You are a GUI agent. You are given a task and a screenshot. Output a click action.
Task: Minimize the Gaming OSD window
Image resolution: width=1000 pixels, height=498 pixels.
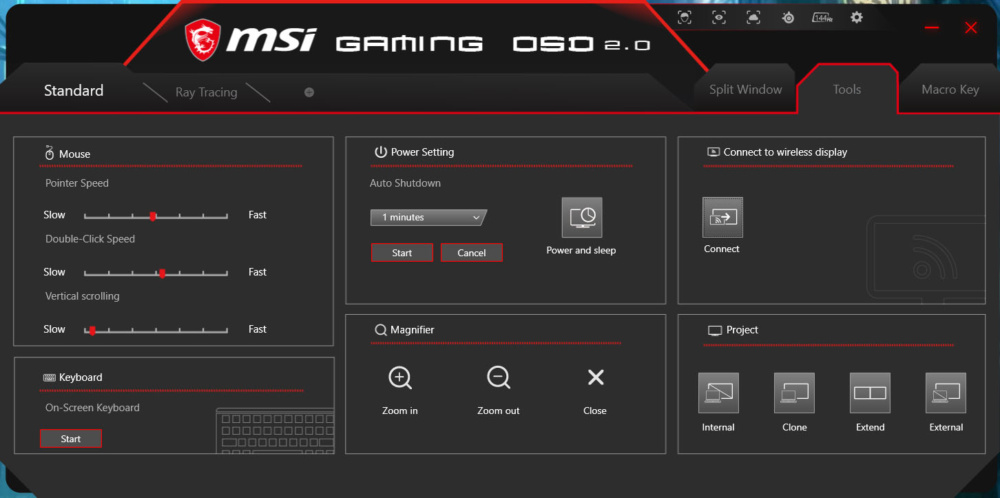point(932,27)
